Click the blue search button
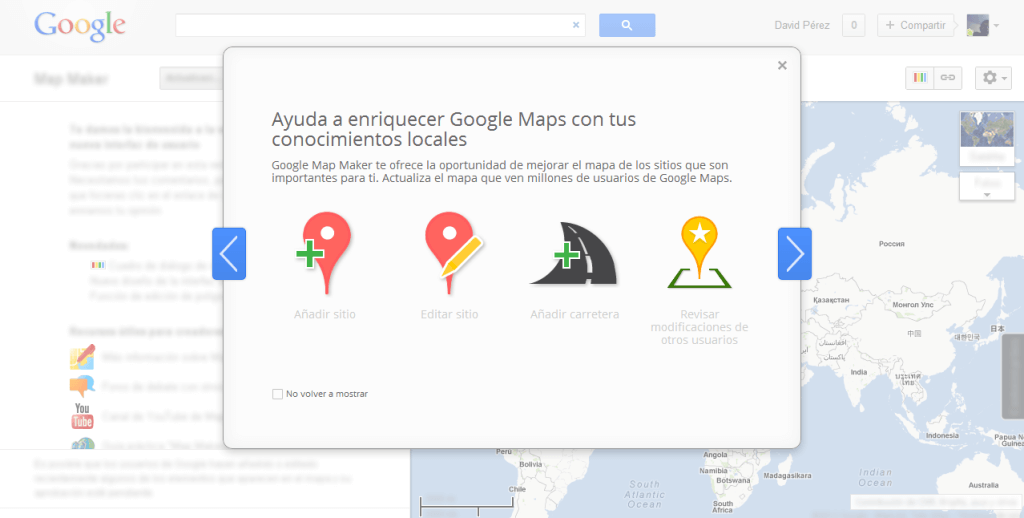 pyautogui.click(x=627, y=25)
